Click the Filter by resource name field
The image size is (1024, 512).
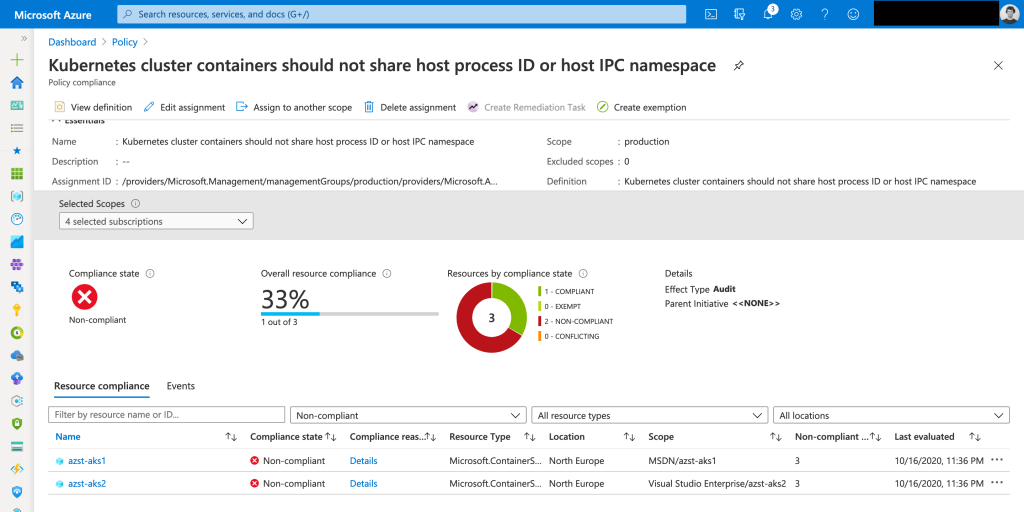[167, 415]
